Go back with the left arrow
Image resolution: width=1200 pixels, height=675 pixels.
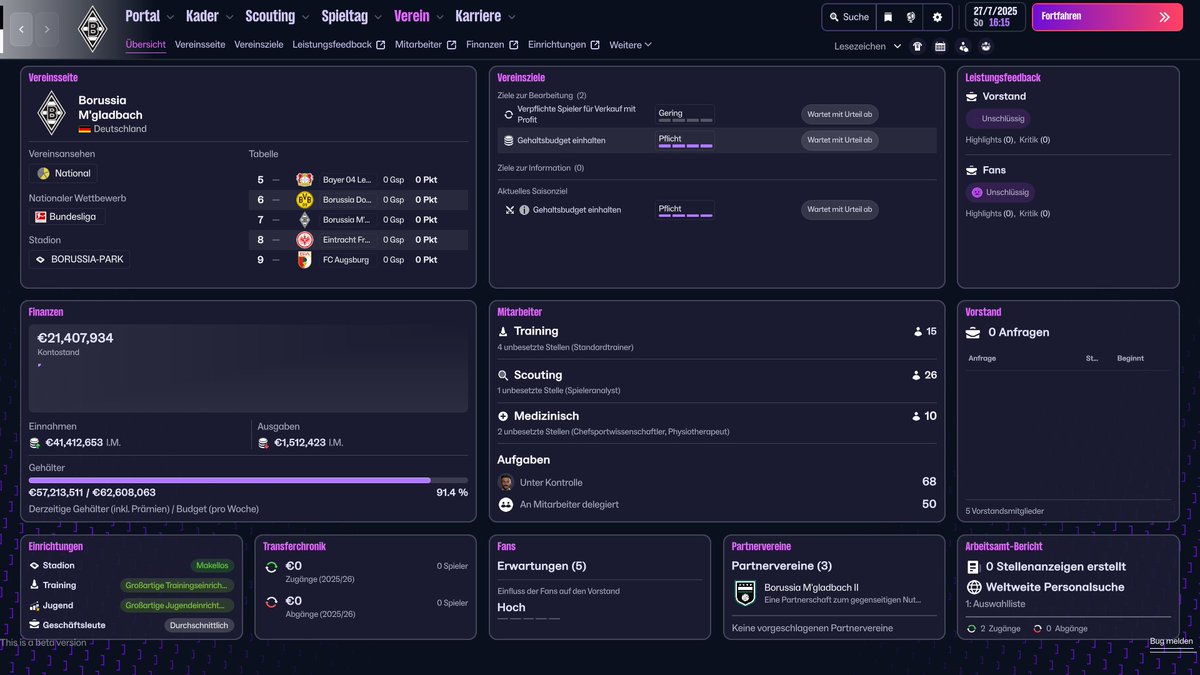coord(22,30)
